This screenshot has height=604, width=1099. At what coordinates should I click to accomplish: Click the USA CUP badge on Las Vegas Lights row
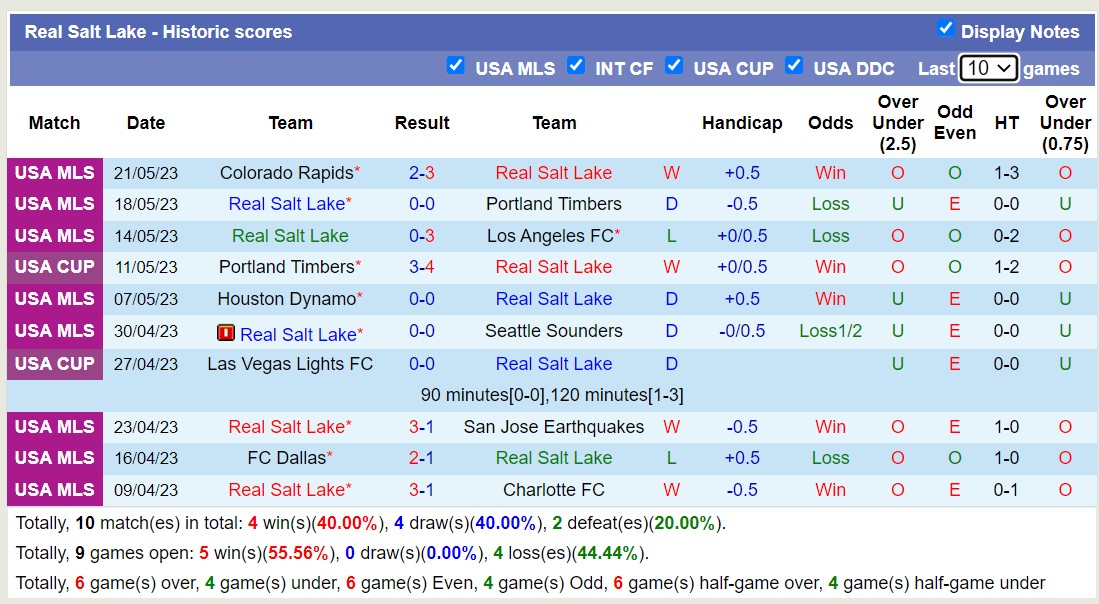coord(54,364)
